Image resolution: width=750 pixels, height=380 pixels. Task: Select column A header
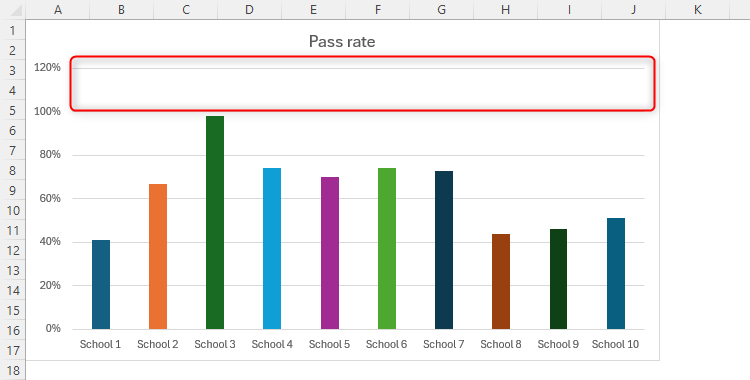click(x=58, y=10)
